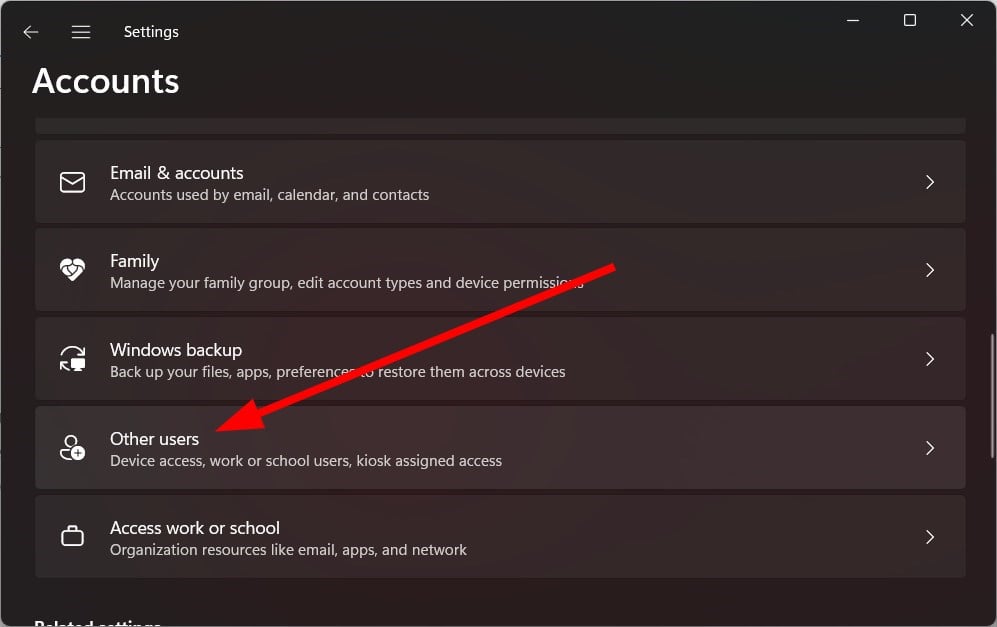Screen dimensions: 997x627
Task: Click the Other users person-plus icon
Action: click(x=72, y=448)
